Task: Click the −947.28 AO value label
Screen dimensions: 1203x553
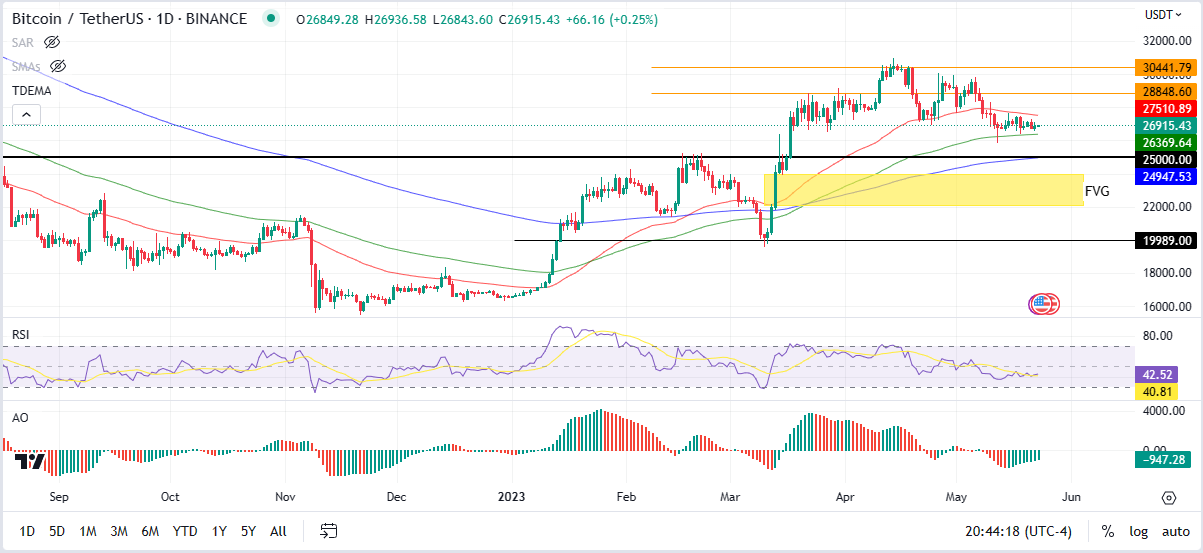Action: 1165,460
